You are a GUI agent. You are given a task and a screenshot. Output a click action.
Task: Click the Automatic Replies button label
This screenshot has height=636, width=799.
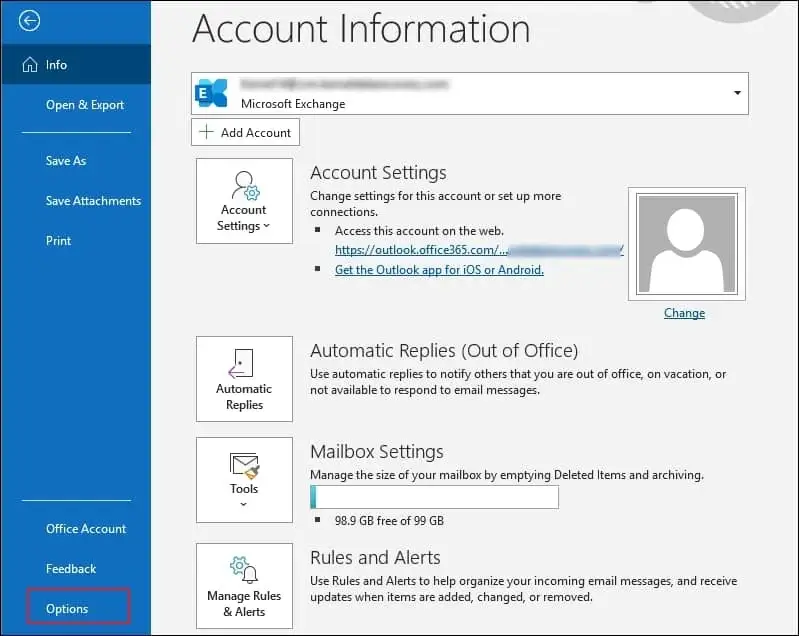click(x=244, y=396)
